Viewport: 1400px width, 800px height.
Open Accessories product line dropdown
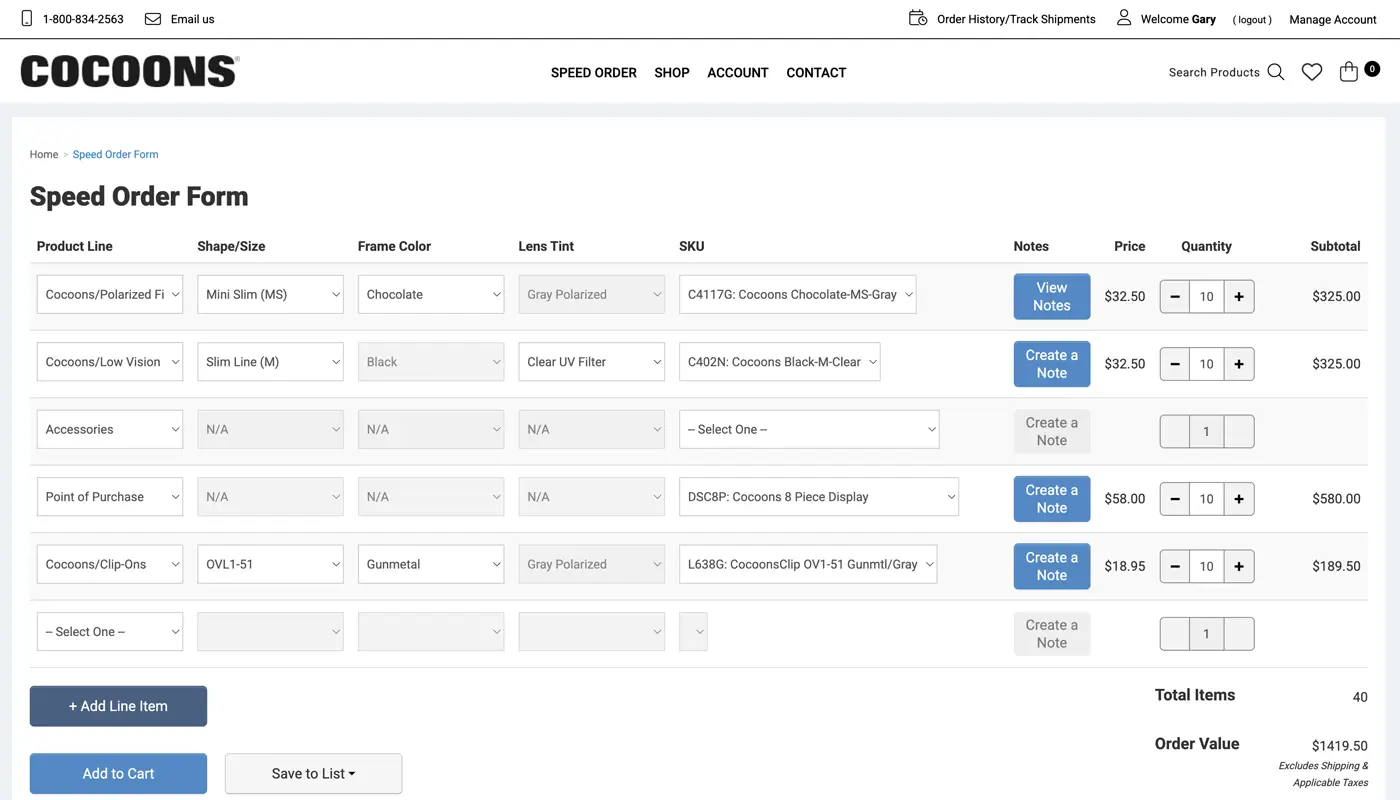pos(110,429)
